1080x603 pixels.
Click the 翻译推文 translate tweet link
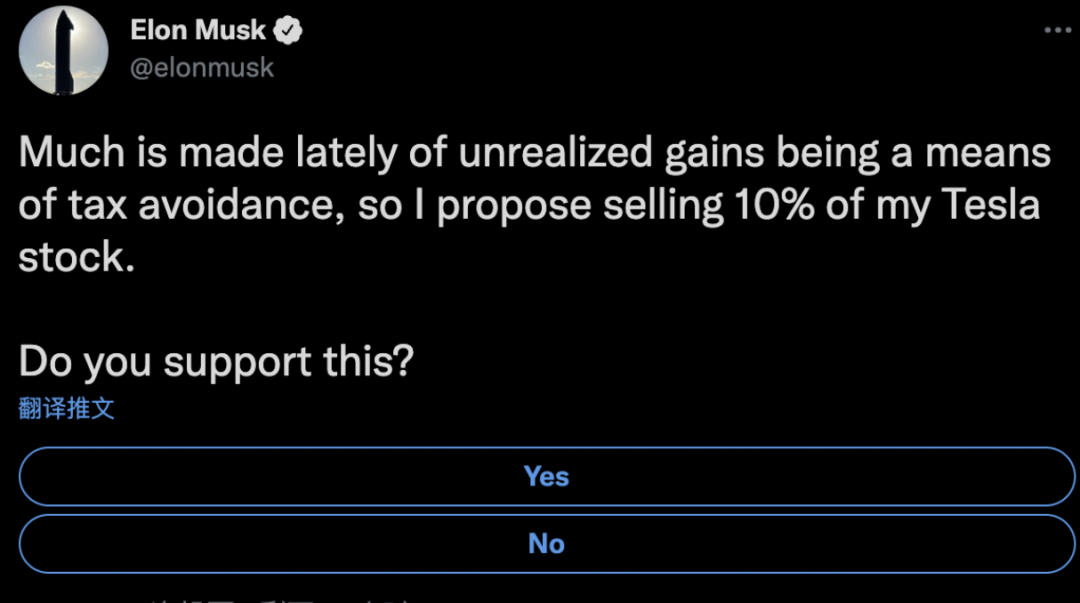(x=67, y=408)
